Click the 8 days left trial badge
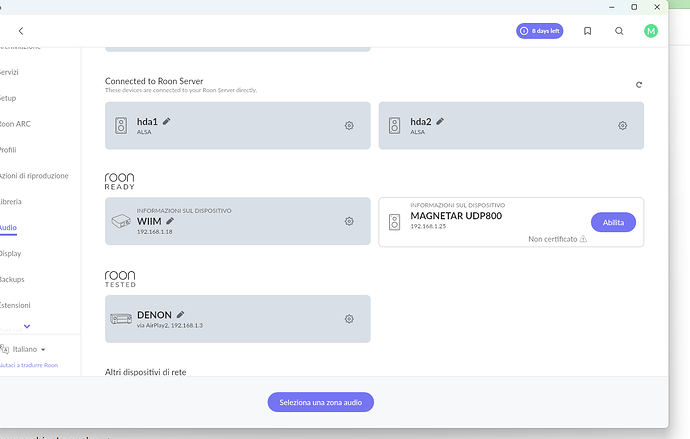This screenshot has height=439, width=690. click(x=539, y=31)
